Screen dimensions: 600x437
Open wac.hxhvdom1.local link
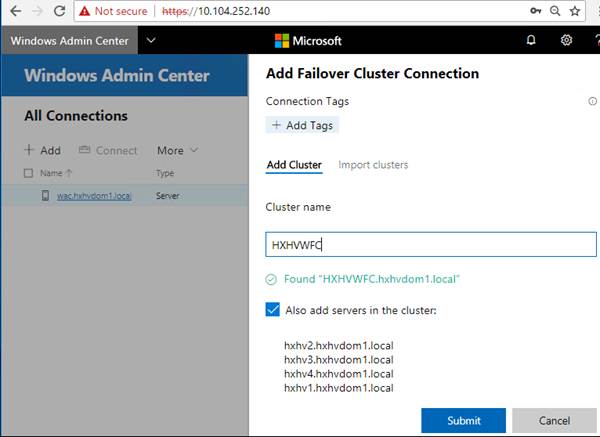(x=94, y=196)
